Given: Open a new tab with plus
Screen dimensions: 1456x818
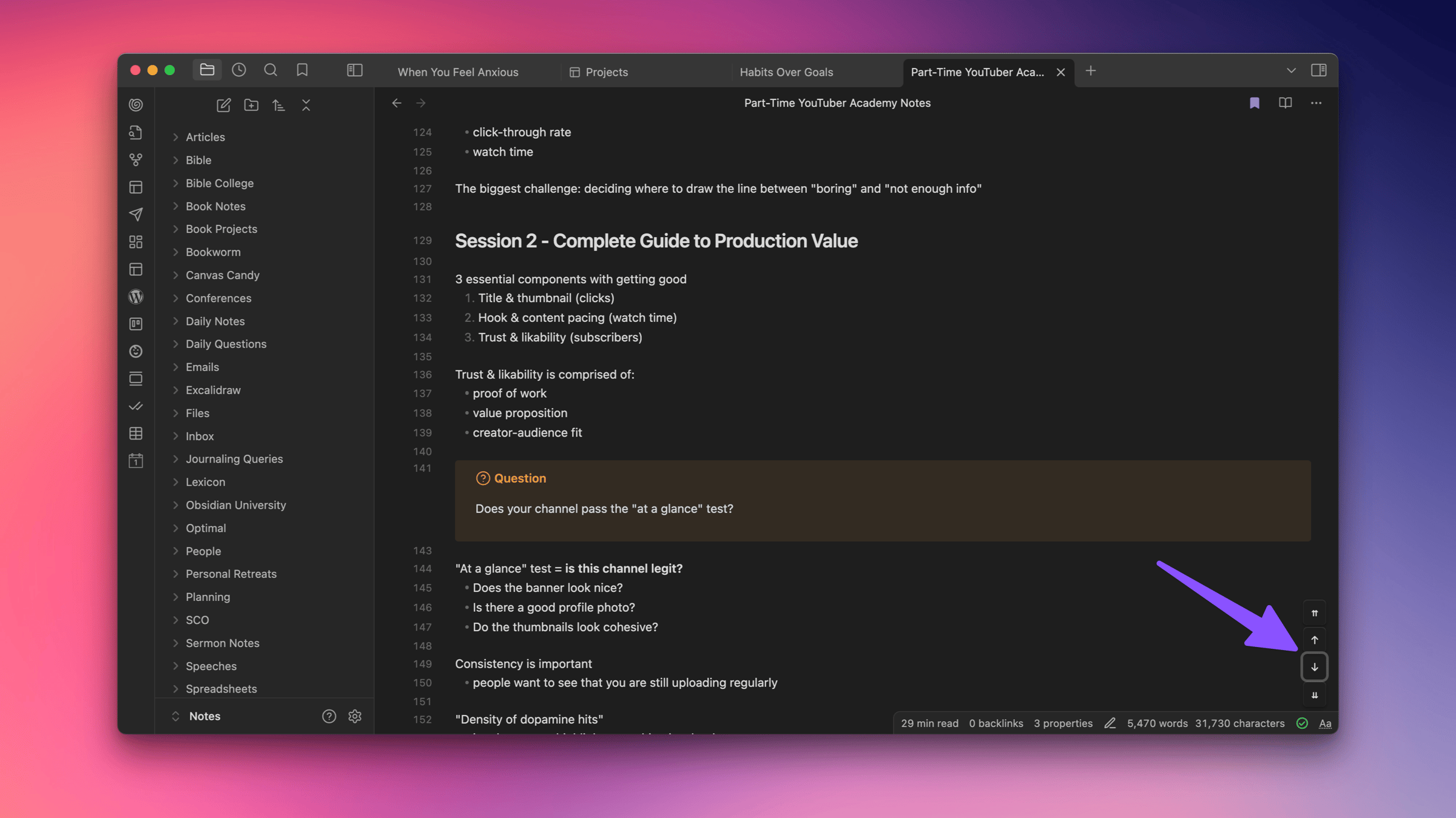Looking at the screenshot, I should click(1091, 70).
